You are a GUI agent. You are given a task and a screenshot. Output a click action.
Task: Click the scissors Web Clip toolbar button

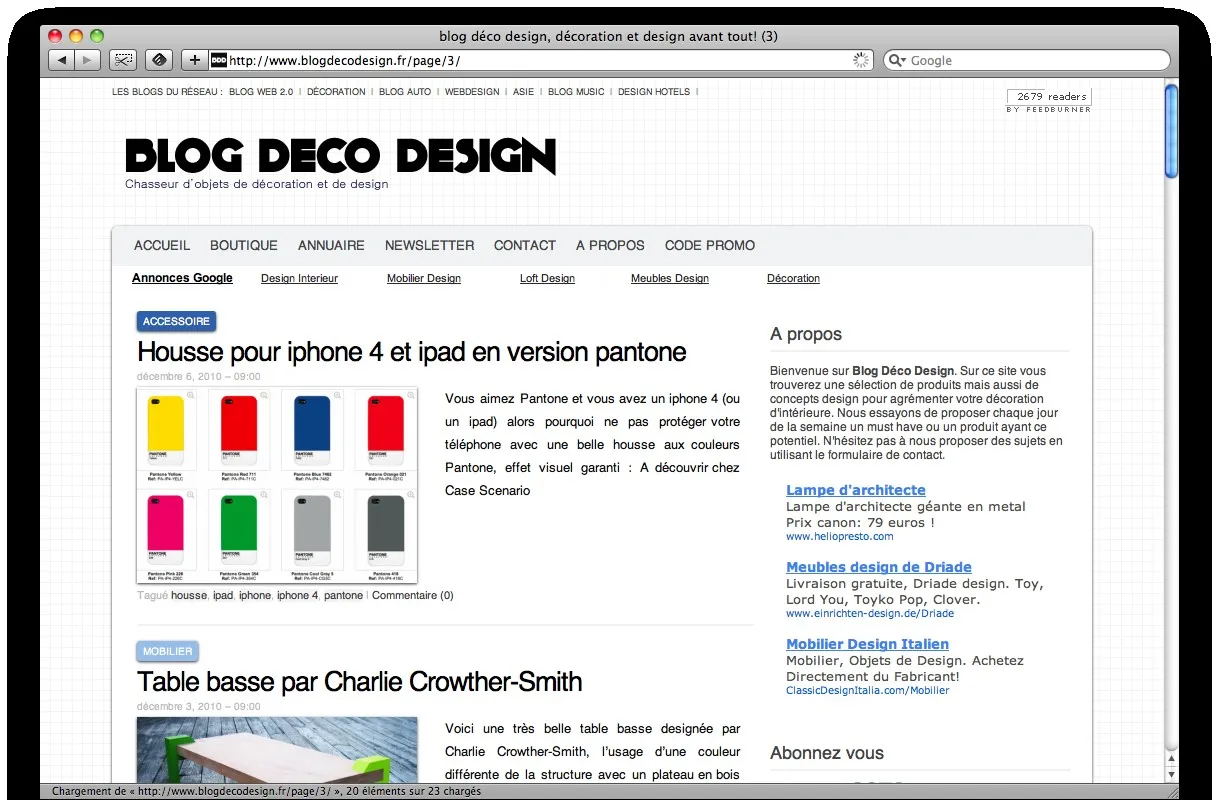pyautogui.click(x=123, y=60)
